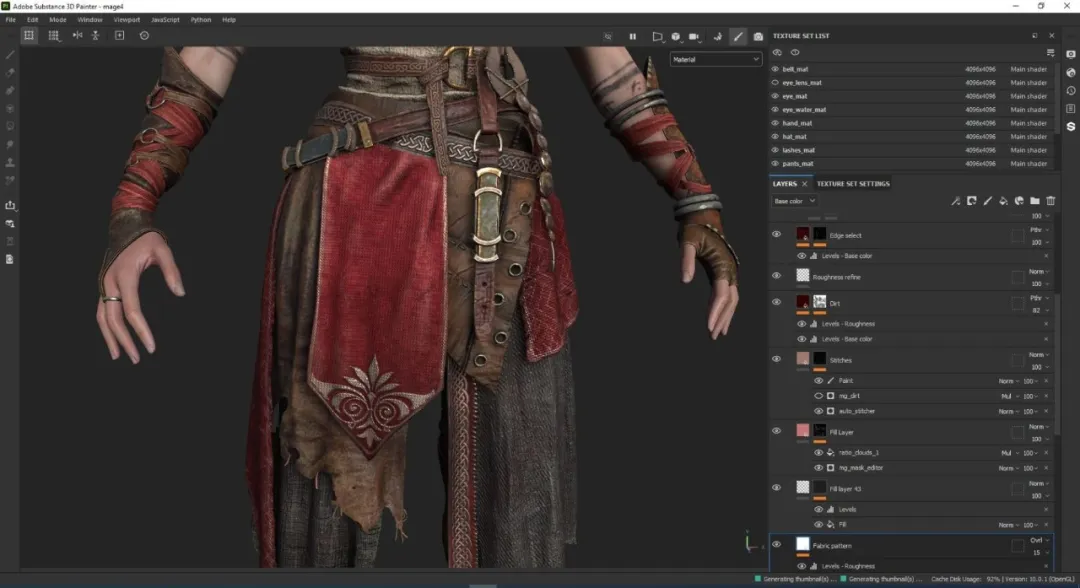Open the Shader settings sphere icon in right dock

tap(1070, 72)
